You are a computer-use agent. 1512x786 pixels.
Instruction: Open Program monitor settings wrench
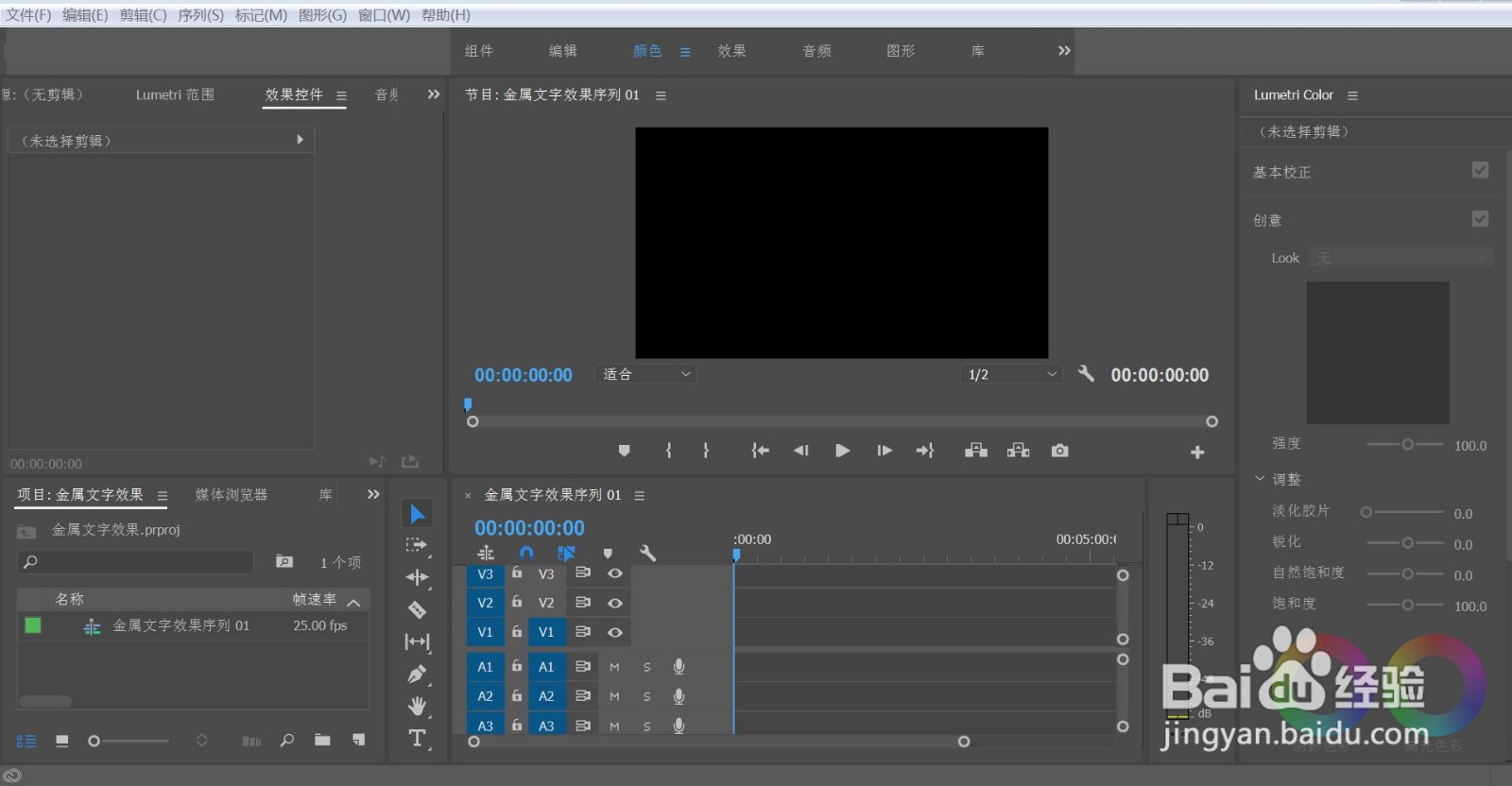tap(1086, 374)
